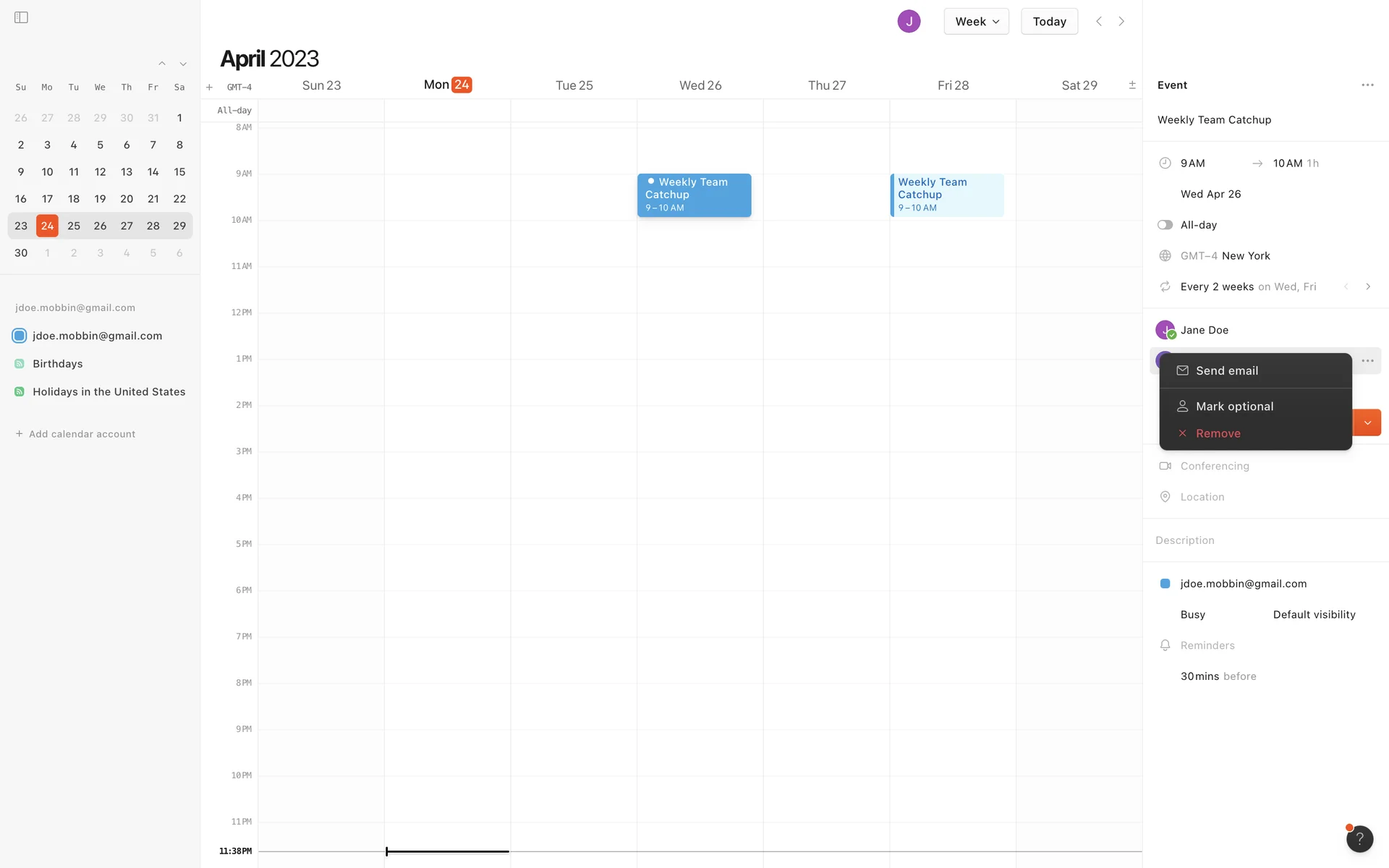Choose Remove from participant menu

click(x=1218, y=433)
